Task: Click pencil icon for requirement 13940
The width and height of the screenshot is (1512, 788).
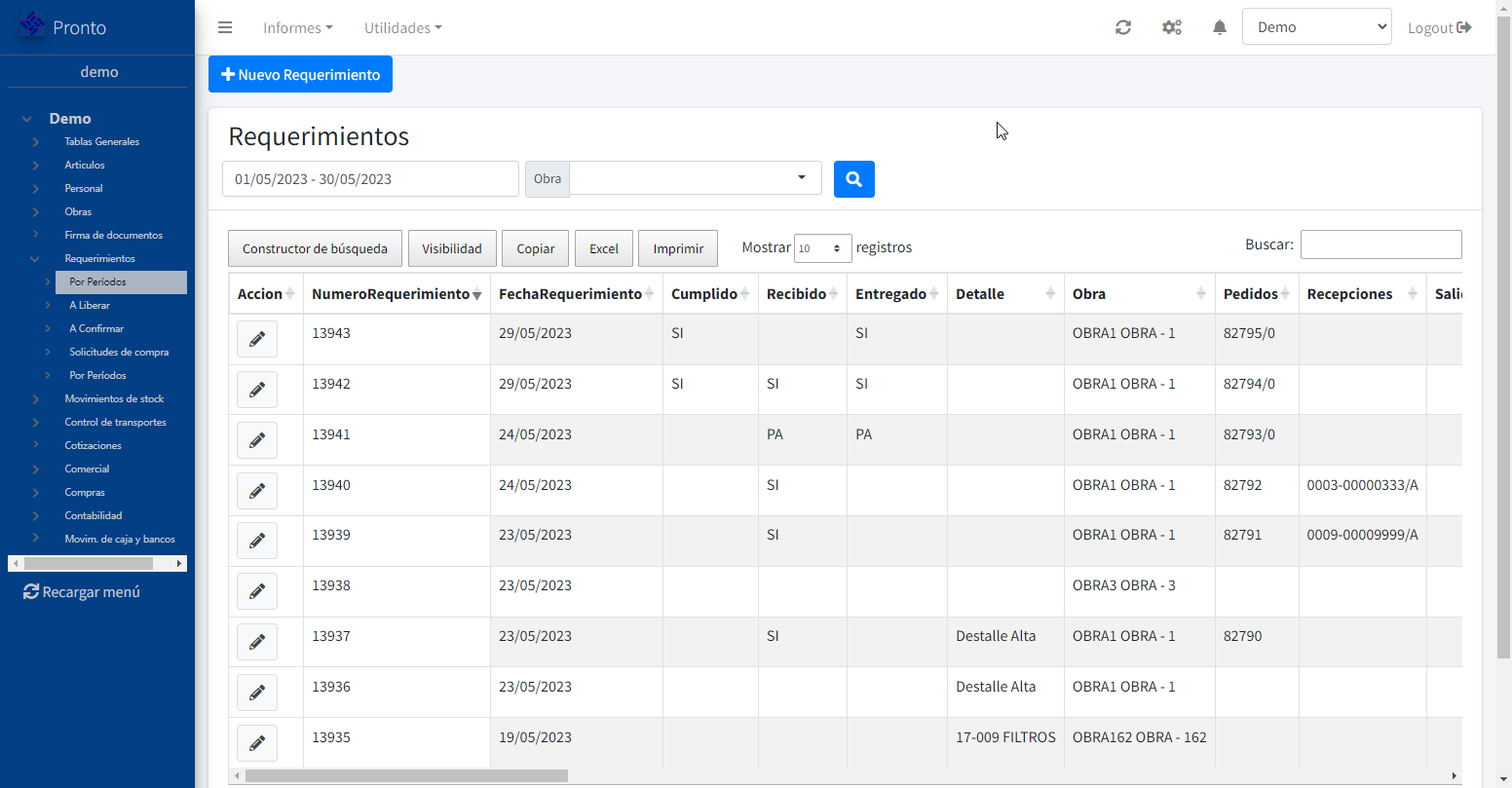Action: click(257, 491)
